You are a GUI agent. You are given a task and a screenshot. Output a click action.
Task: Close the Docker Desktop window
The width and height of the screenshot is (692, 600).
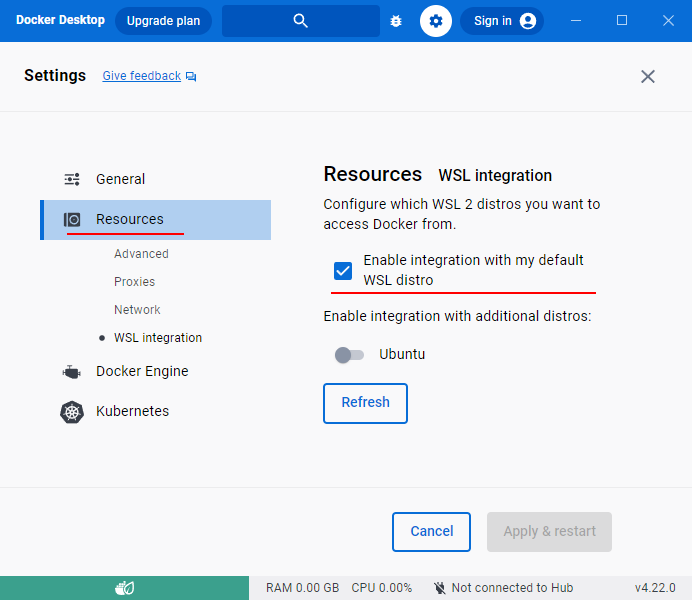click(668, 21)
